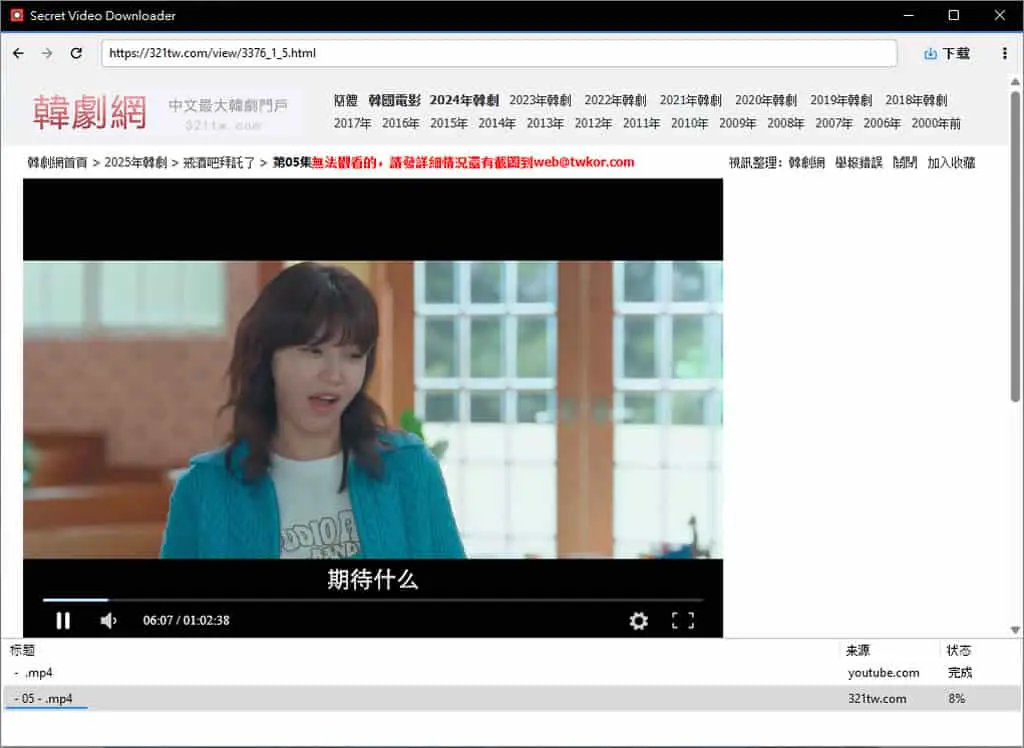Open the three-dot options menu

[x=1004, y=54]
